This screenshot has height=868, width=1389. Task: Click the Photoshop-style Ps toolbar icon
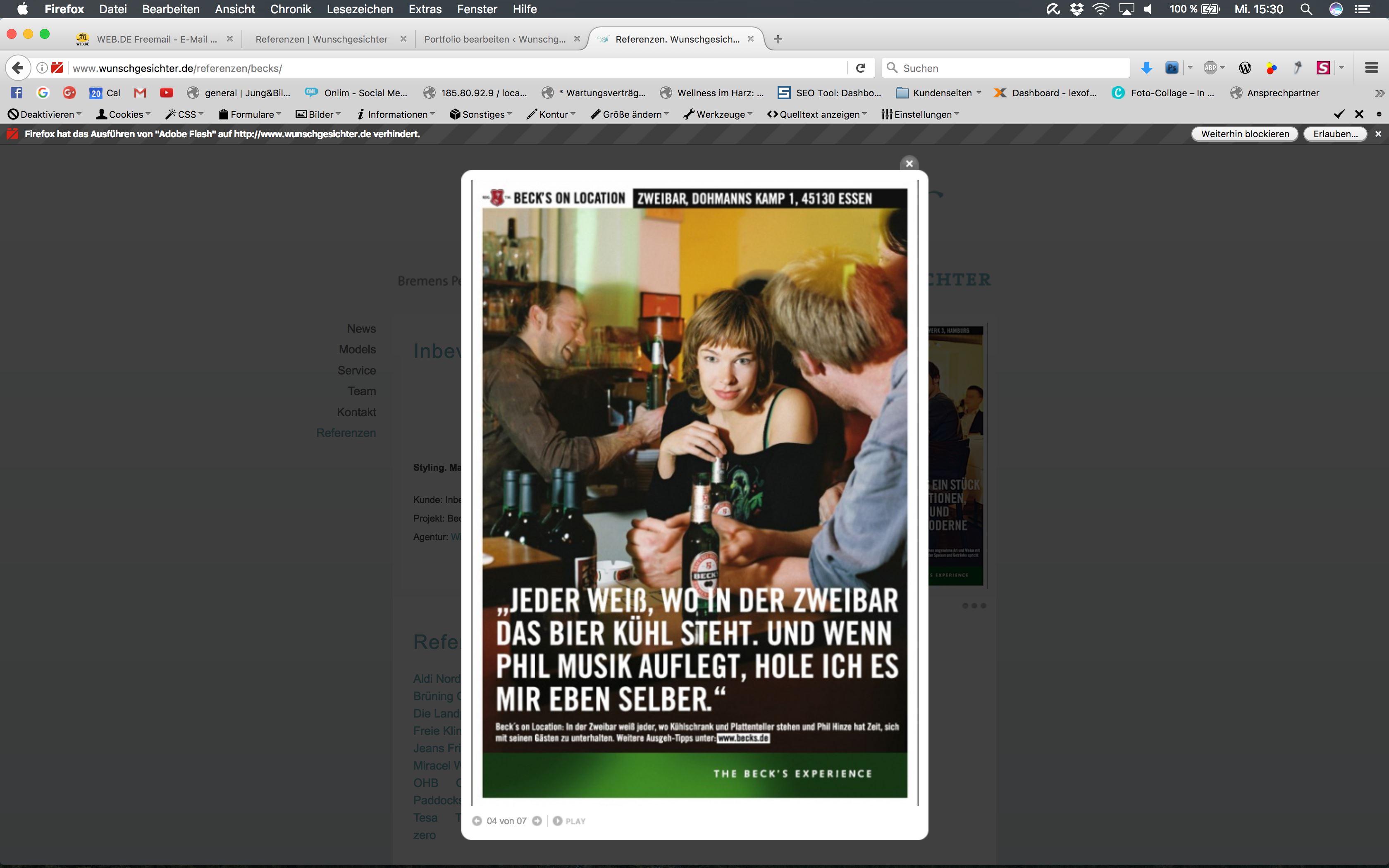pyautogui.click(x=1172, y=68)
